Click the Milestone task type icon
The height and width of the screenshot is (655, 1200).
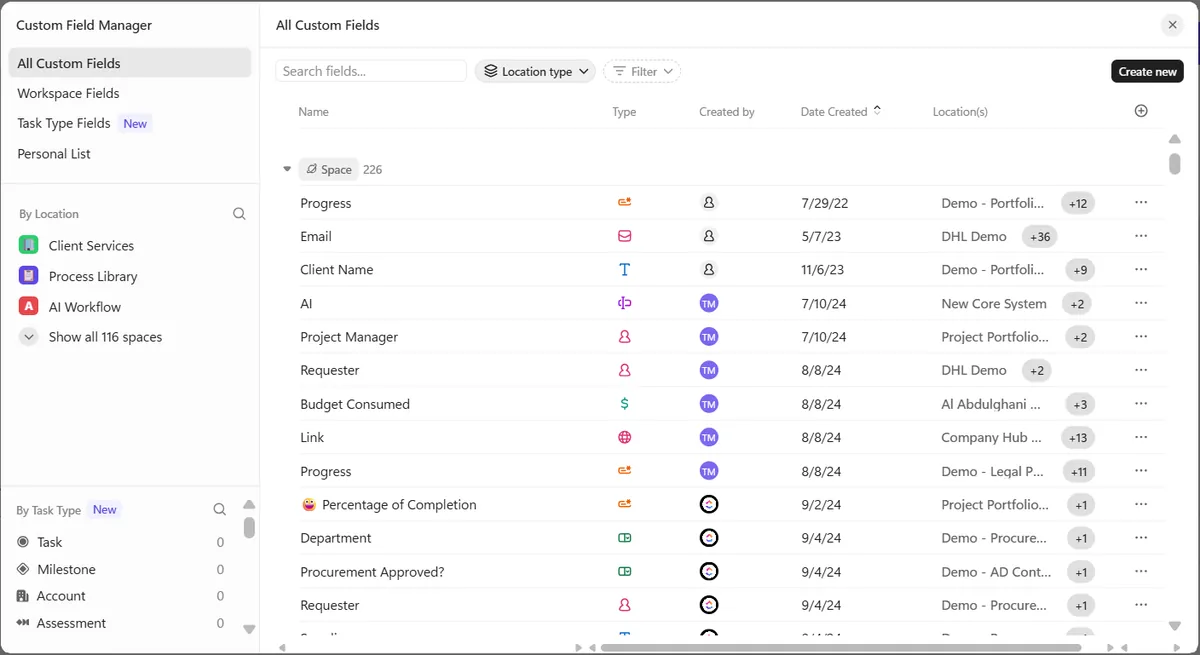(23, 569)
